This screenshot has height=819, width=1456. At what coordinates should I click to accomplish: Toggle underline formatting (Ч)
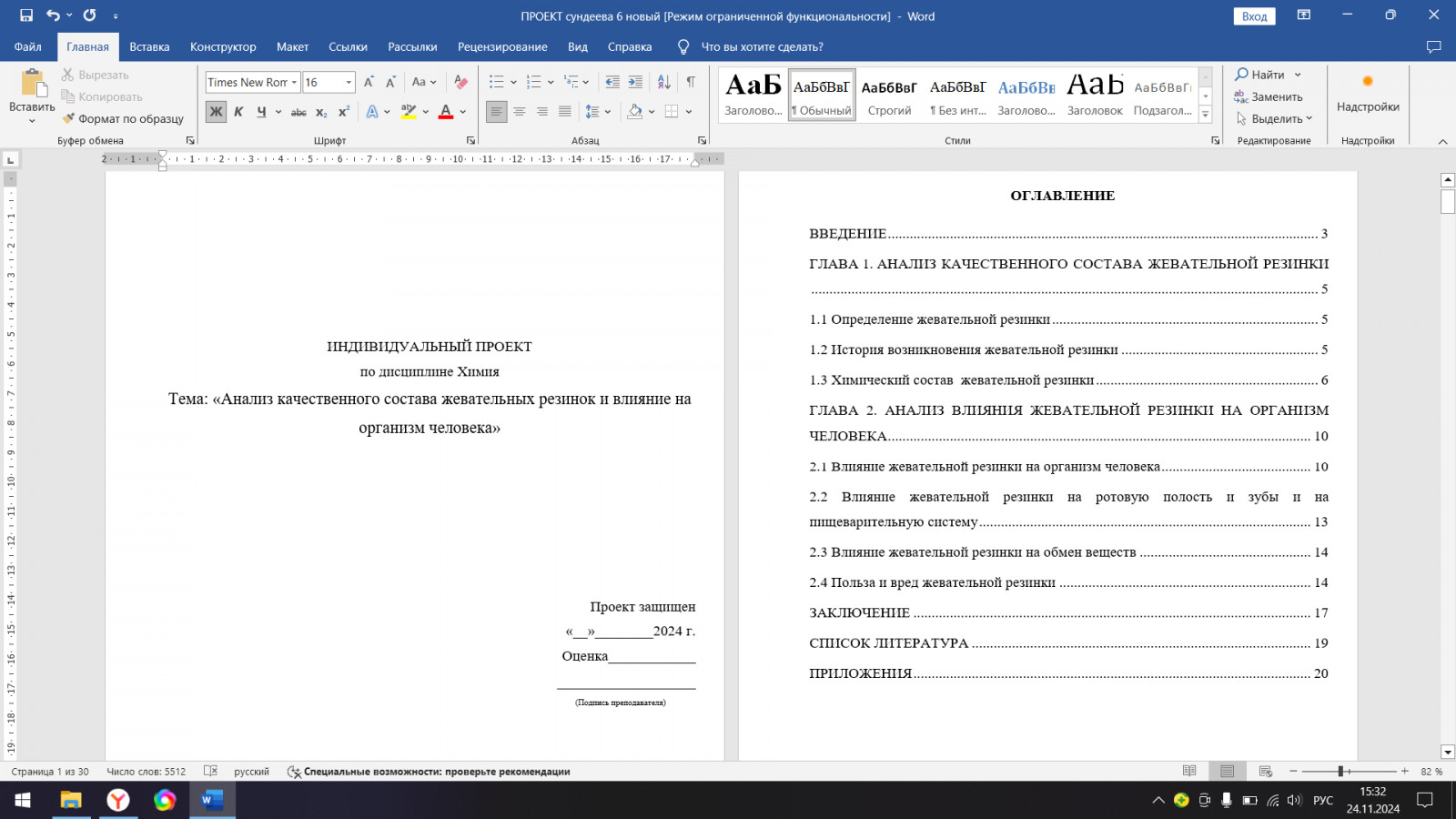[x=261, y=112]
